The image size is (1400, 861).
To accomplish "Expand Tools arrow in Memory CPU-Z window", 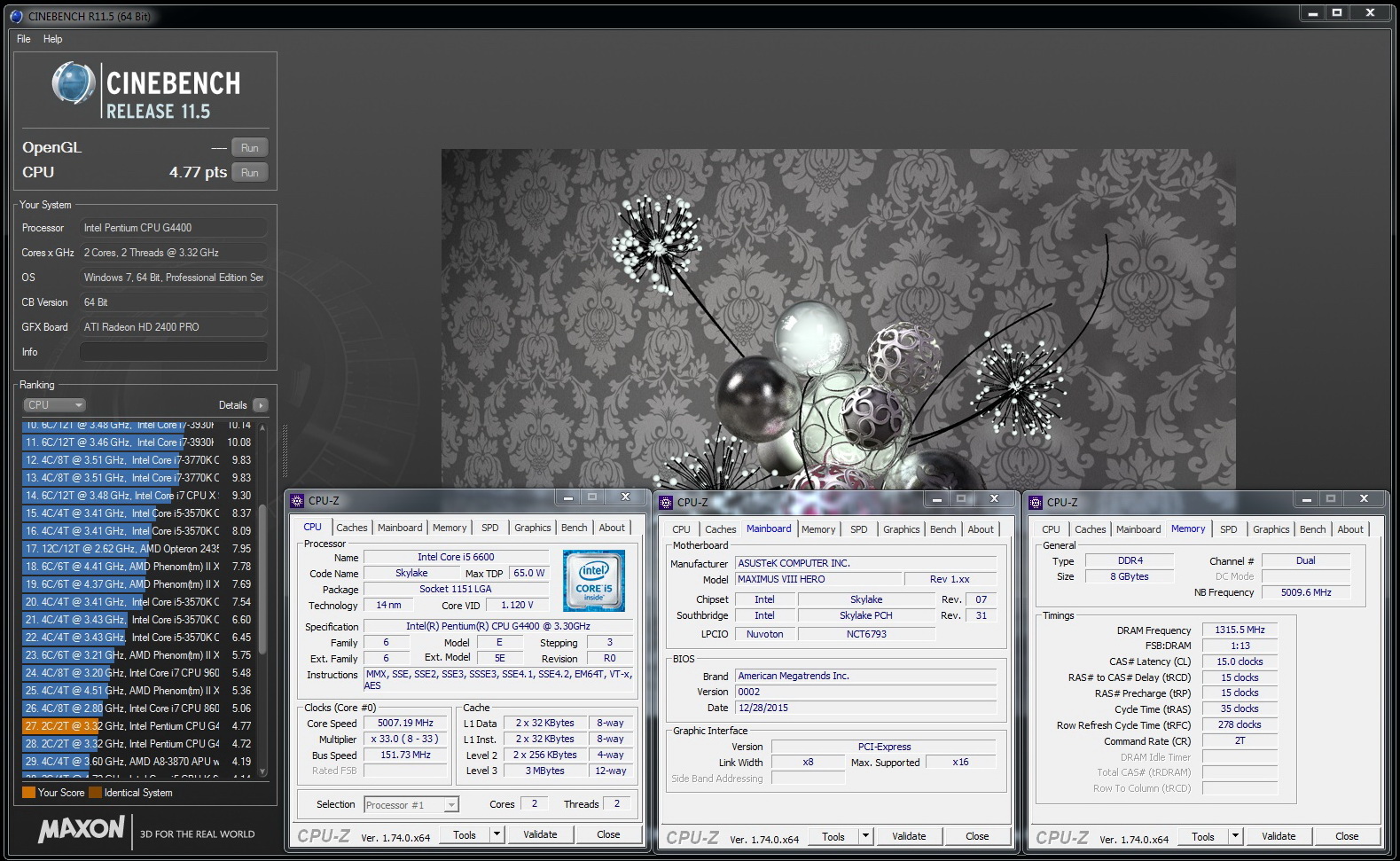I will [x=1235, y=836].
